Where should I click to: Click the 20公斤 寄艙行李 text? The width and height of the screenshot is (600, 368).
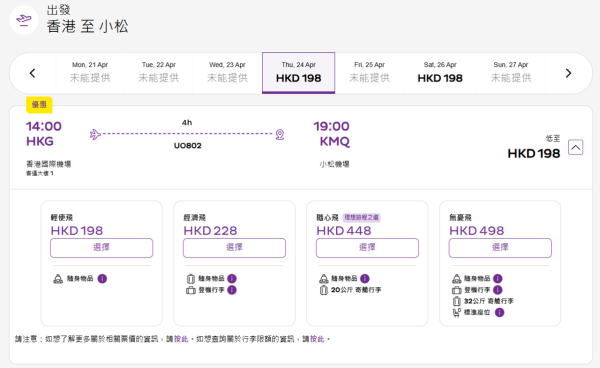point(356,290)
